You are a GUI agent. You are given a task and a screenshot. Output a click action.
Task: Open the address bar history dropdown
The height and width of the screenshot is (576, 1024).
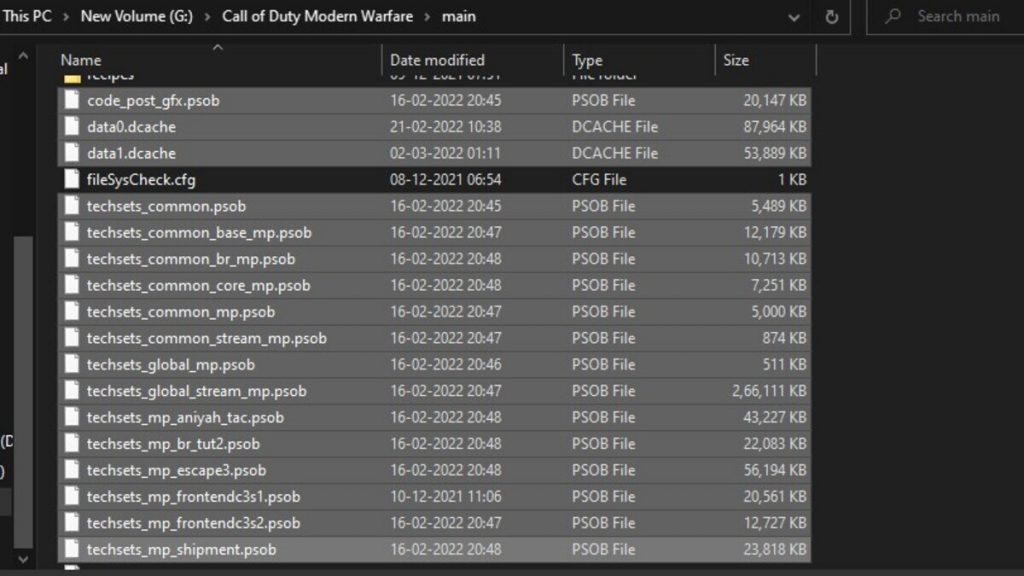(793, 18)
